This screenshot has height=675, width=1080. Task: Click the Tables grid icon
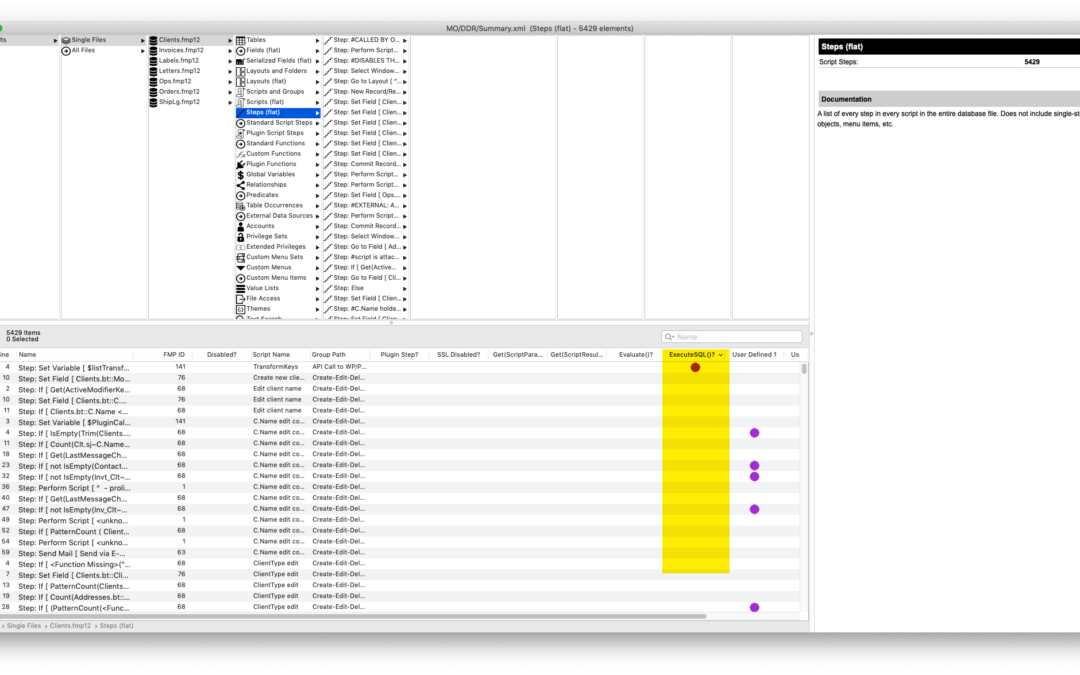[x=240, y=40]
